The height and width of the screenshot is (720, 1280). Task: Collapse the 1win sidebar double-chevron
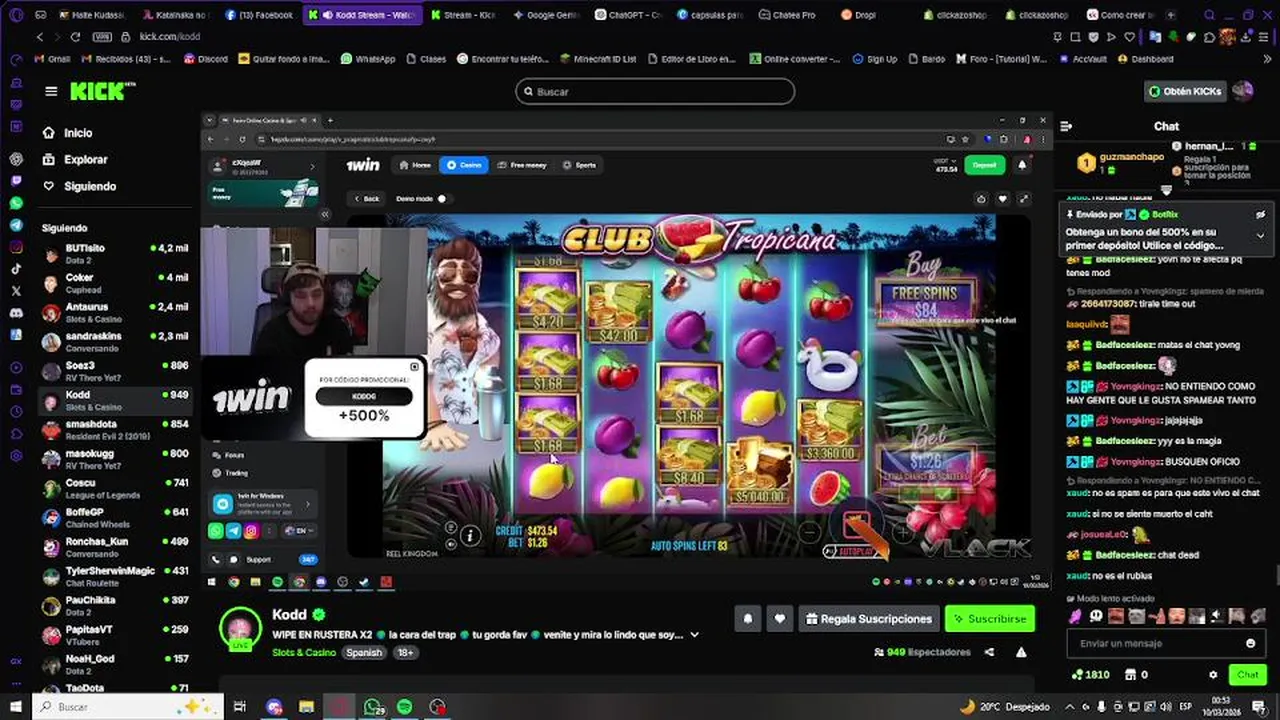(x=324, y=214)
